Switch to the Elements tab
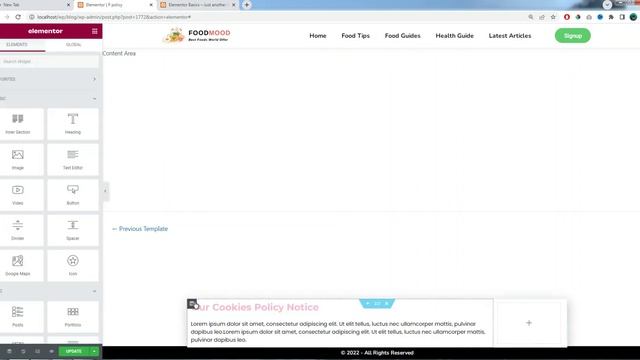Image resolution: width=640 pixels, height=360 pixels. click(17, 44)
